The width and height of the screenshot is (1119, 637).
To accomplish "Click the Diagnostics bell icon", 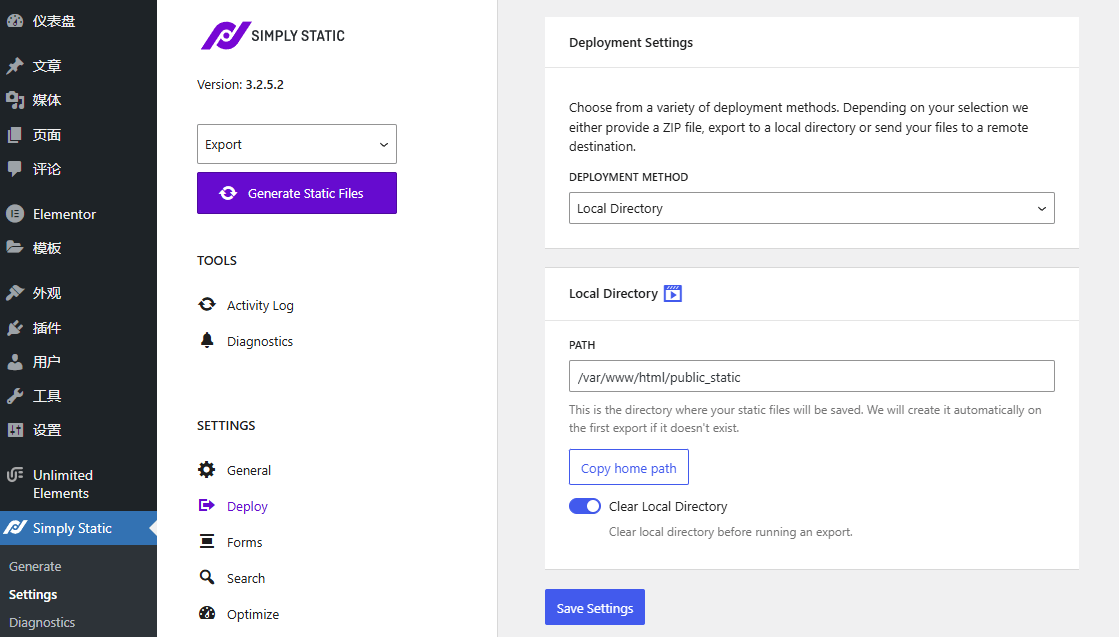I will point(207,341).
